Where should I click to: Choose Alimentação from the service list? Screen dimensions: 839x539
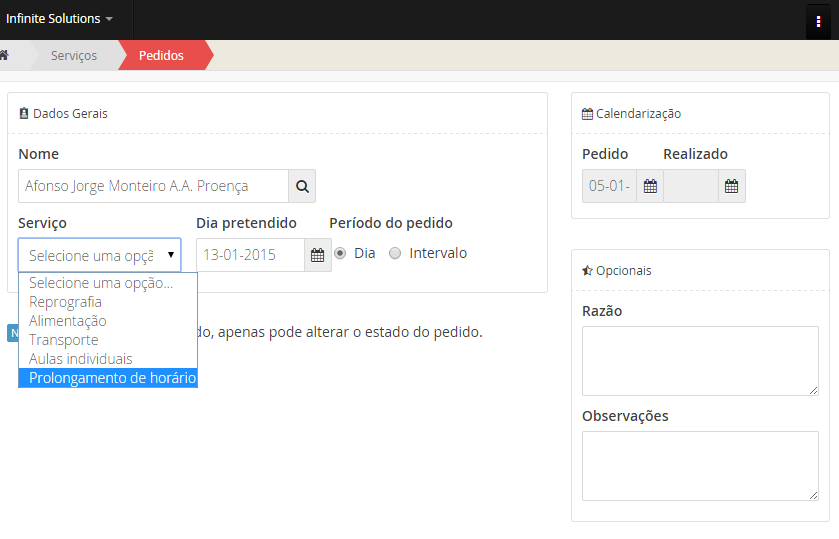68,321
